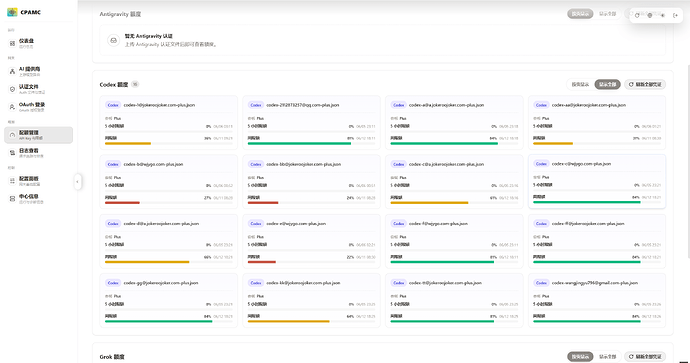Switch Antigravity 额度 to 显示全部 mode

tap(607, 14)
